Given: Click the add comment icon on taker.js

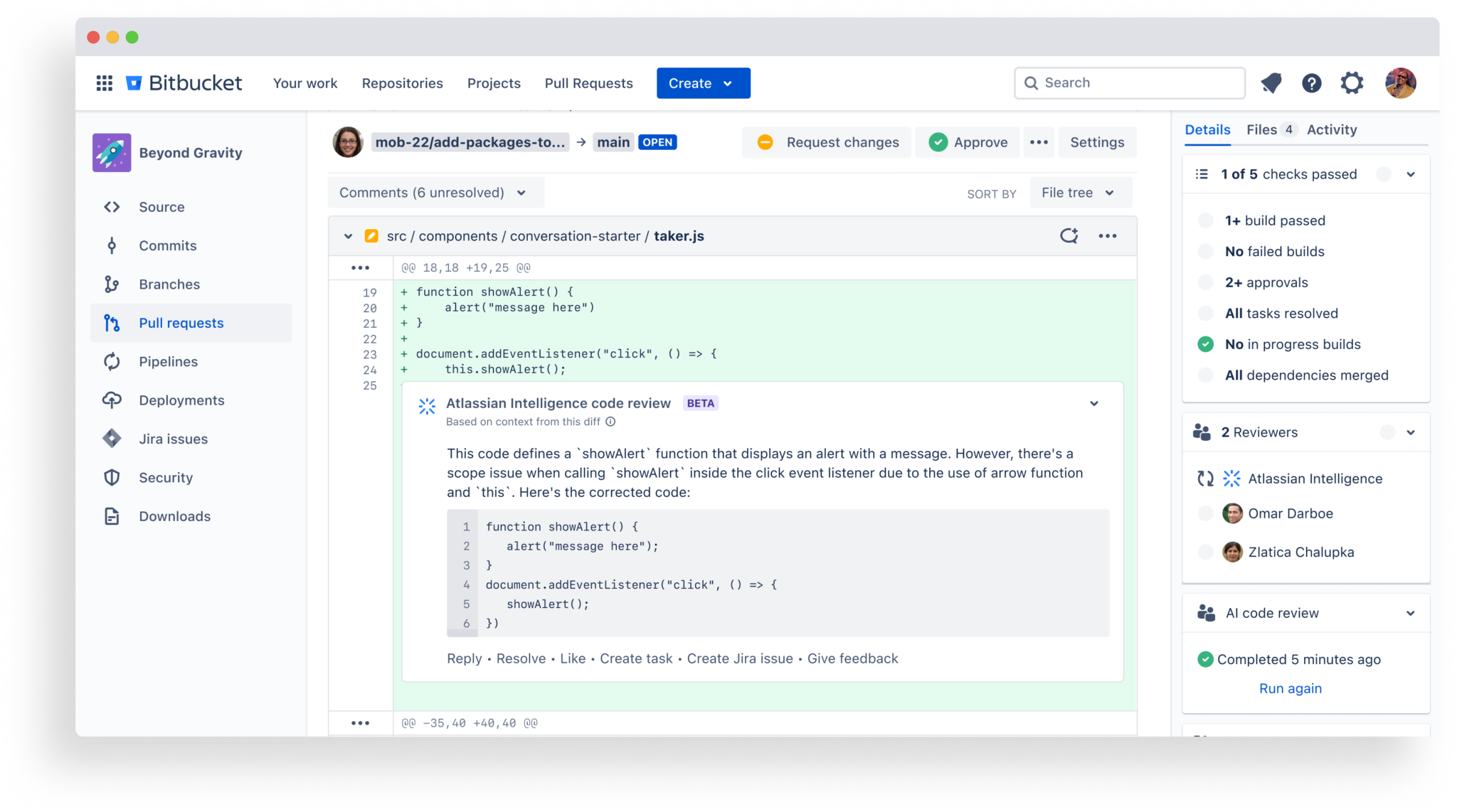Looking at the screenshot, I should pyautogui.click(x=1069, y=236).
